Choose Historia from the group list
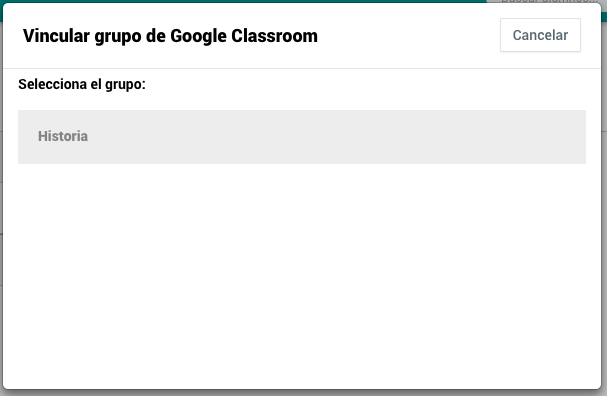The image size is (607, 396). tap(302, 137)
